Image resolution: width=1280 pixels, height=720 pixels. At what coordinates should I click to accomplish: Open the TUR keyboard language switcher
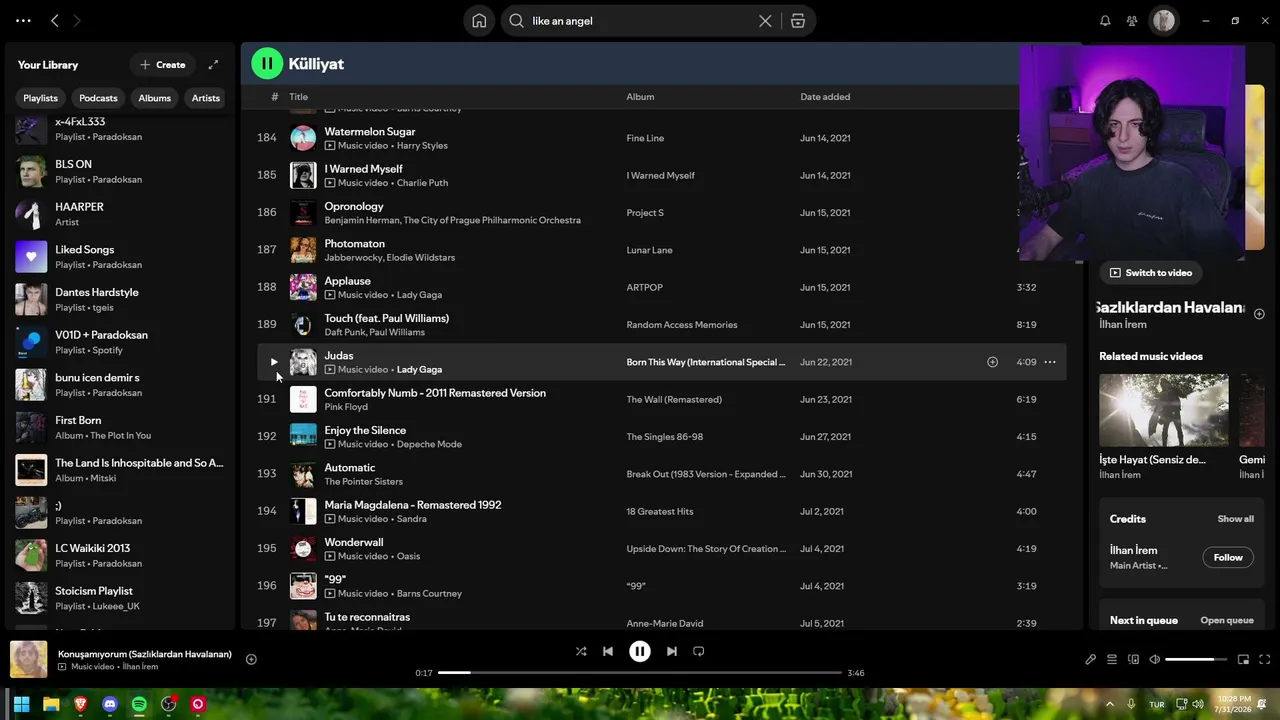[x=1157, y=704]
